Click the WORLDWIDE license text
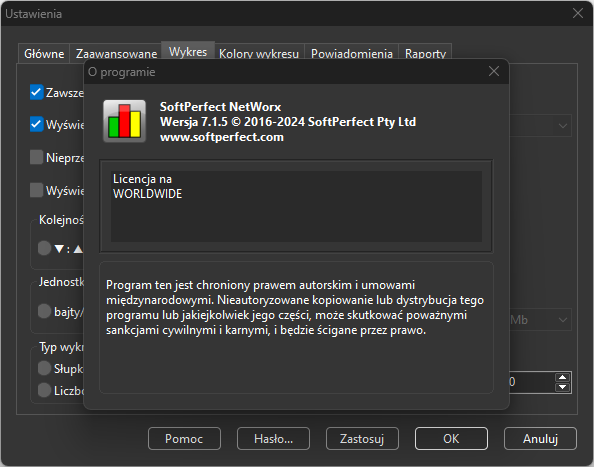Viewport: 594px width, 467px height. coord(147,194)
